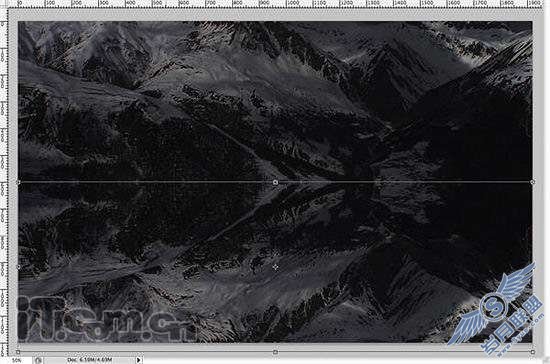
Task: Click the flipped mountain reflection layer
Action: click(x=275, y=262)
